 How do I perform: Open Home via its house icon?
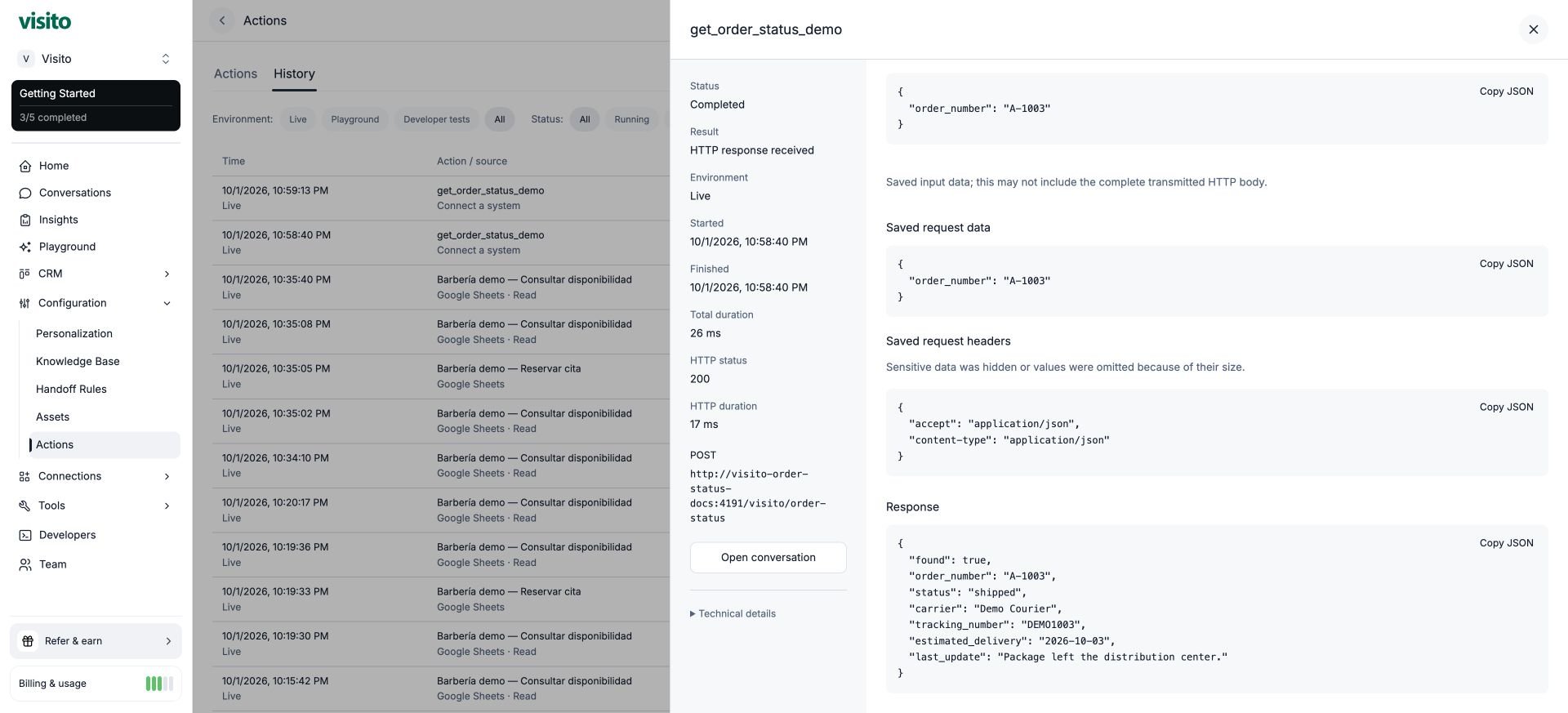[x=25, y=166]
